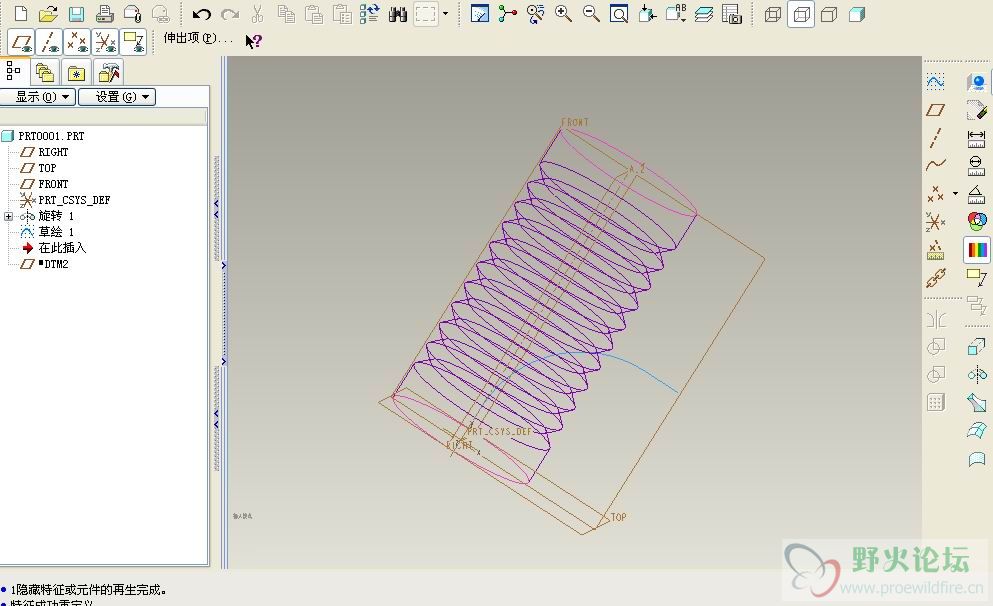Open the 设置(G) dropdown

pyautogui.click(x=117, y=97)
